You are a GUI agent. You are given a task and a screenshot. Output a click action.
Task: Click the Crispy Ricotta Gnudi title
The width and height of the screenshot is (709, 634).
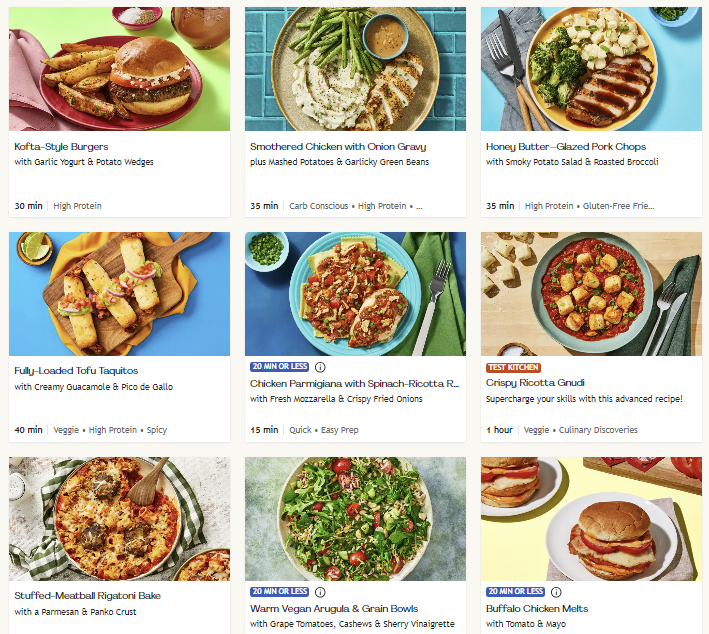point(535,382)
